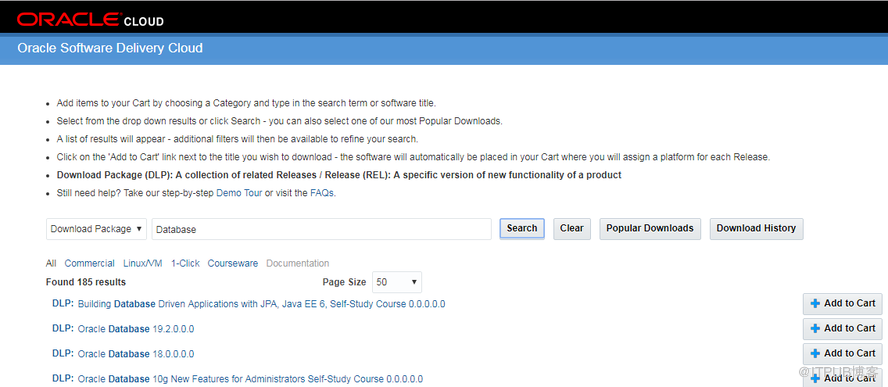The width and height of the screenshot is (888, 387).
Task: Open the Demo Tour link
Action: coord(239,193)
